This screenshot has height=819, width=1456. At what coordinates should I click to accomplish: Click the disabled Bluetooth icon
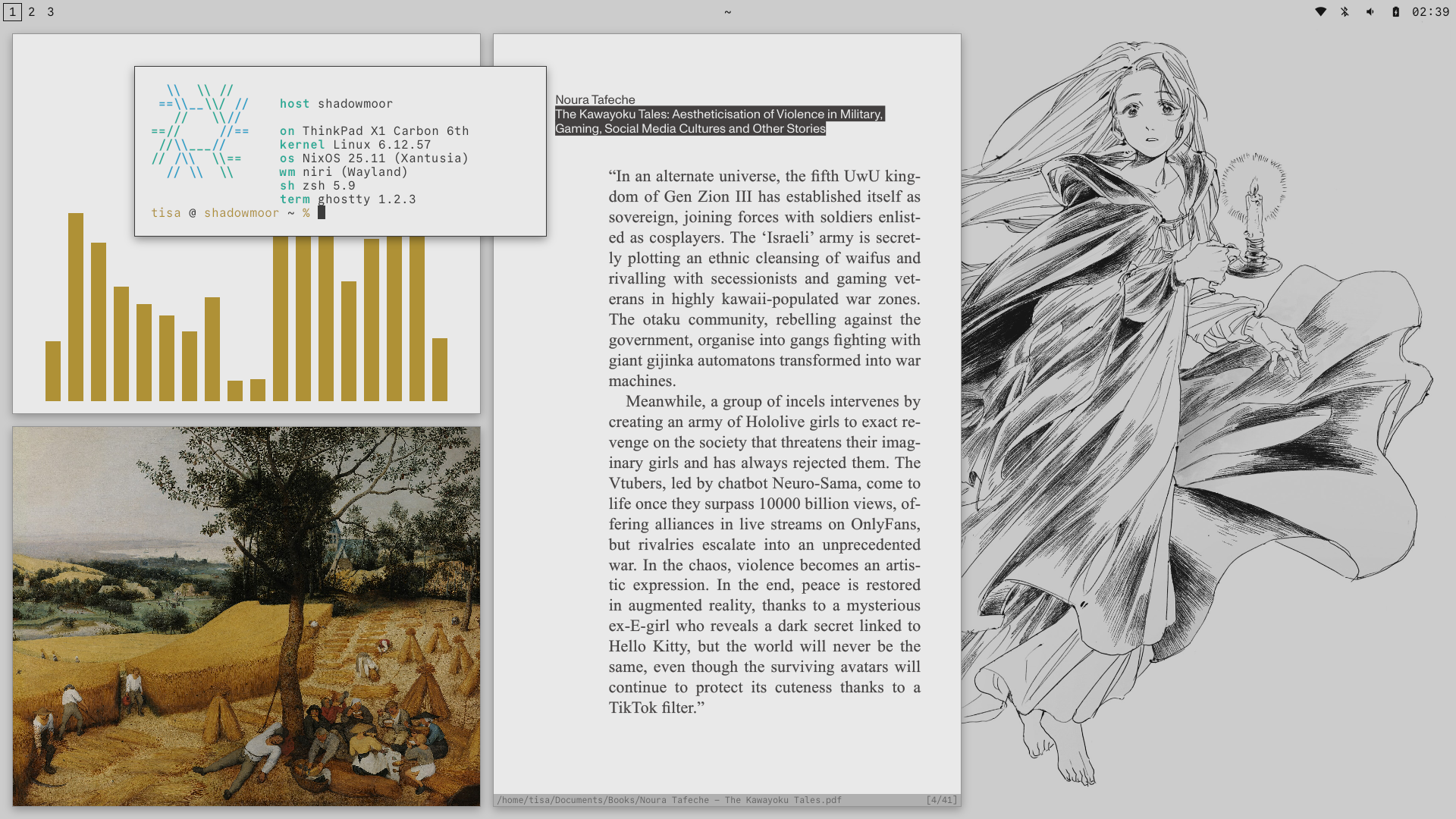click(x=1345, y=11)
